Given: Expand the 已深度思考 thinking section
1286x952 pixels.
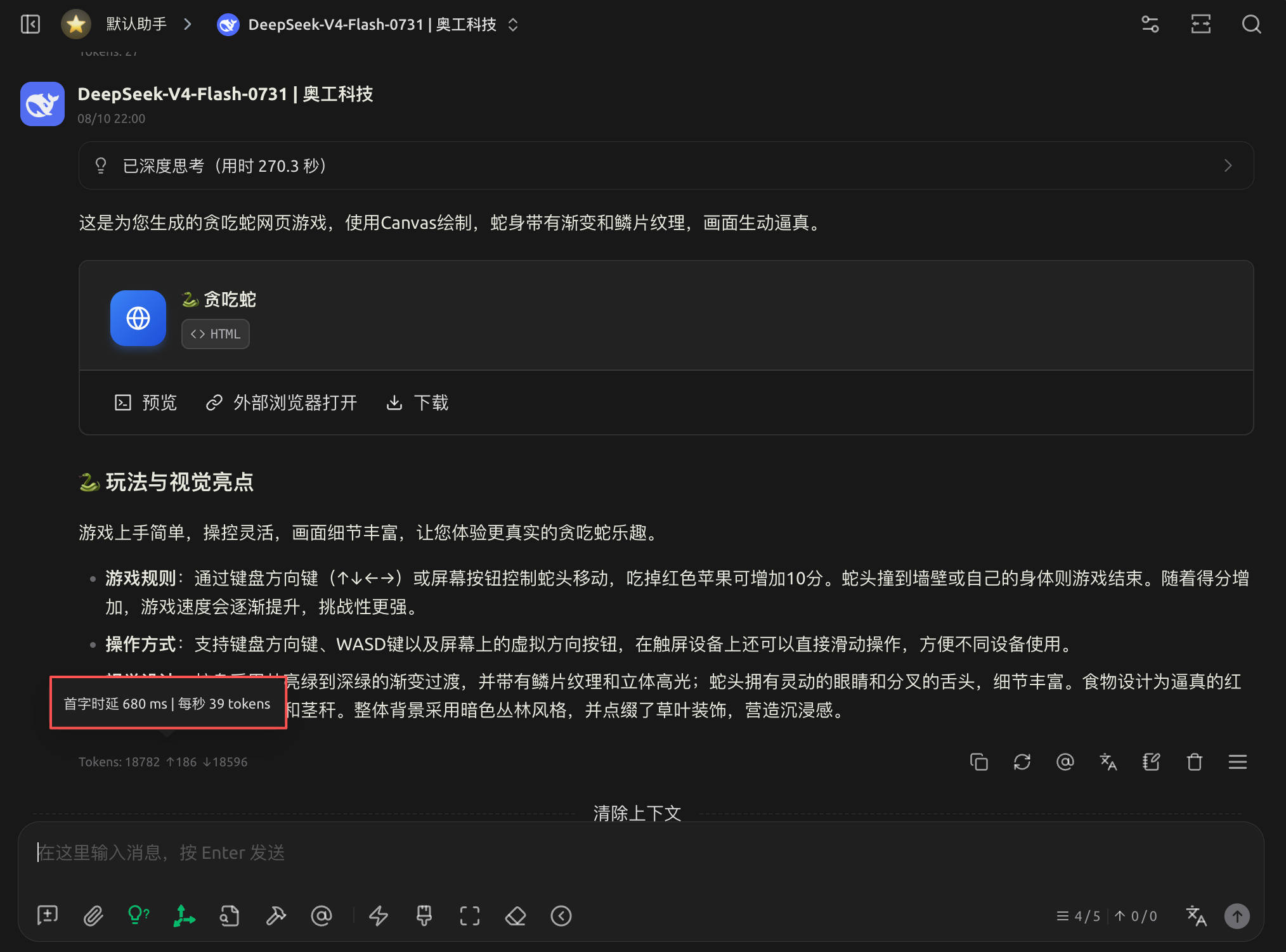Looking at the screenshot, I should pos(666,165).
